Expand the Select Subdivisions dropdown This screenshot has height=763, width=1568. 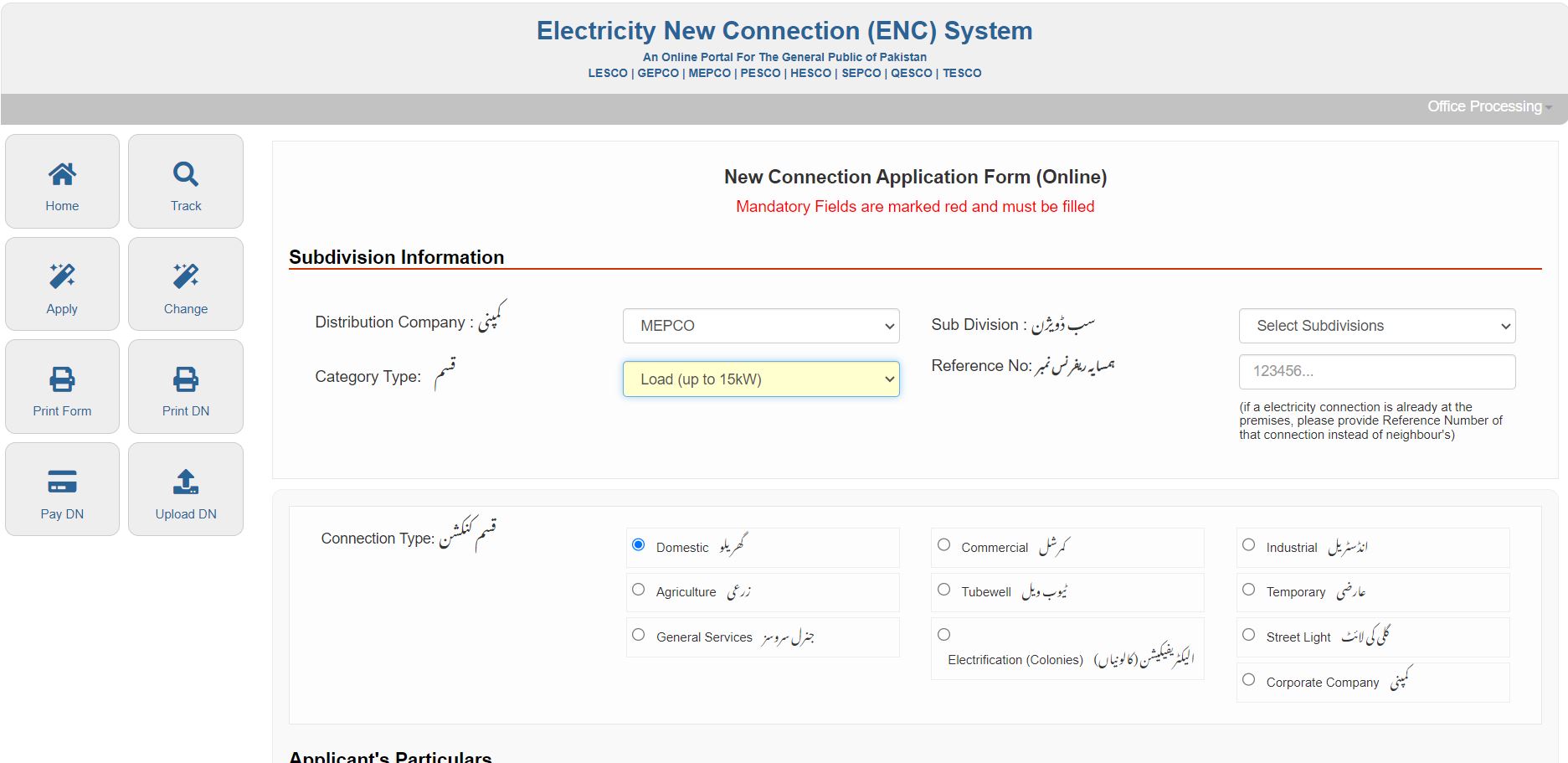[1376, 326]
